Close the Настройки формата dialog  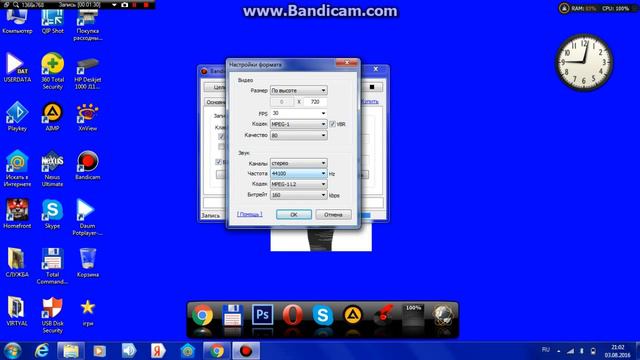(347, 62)
